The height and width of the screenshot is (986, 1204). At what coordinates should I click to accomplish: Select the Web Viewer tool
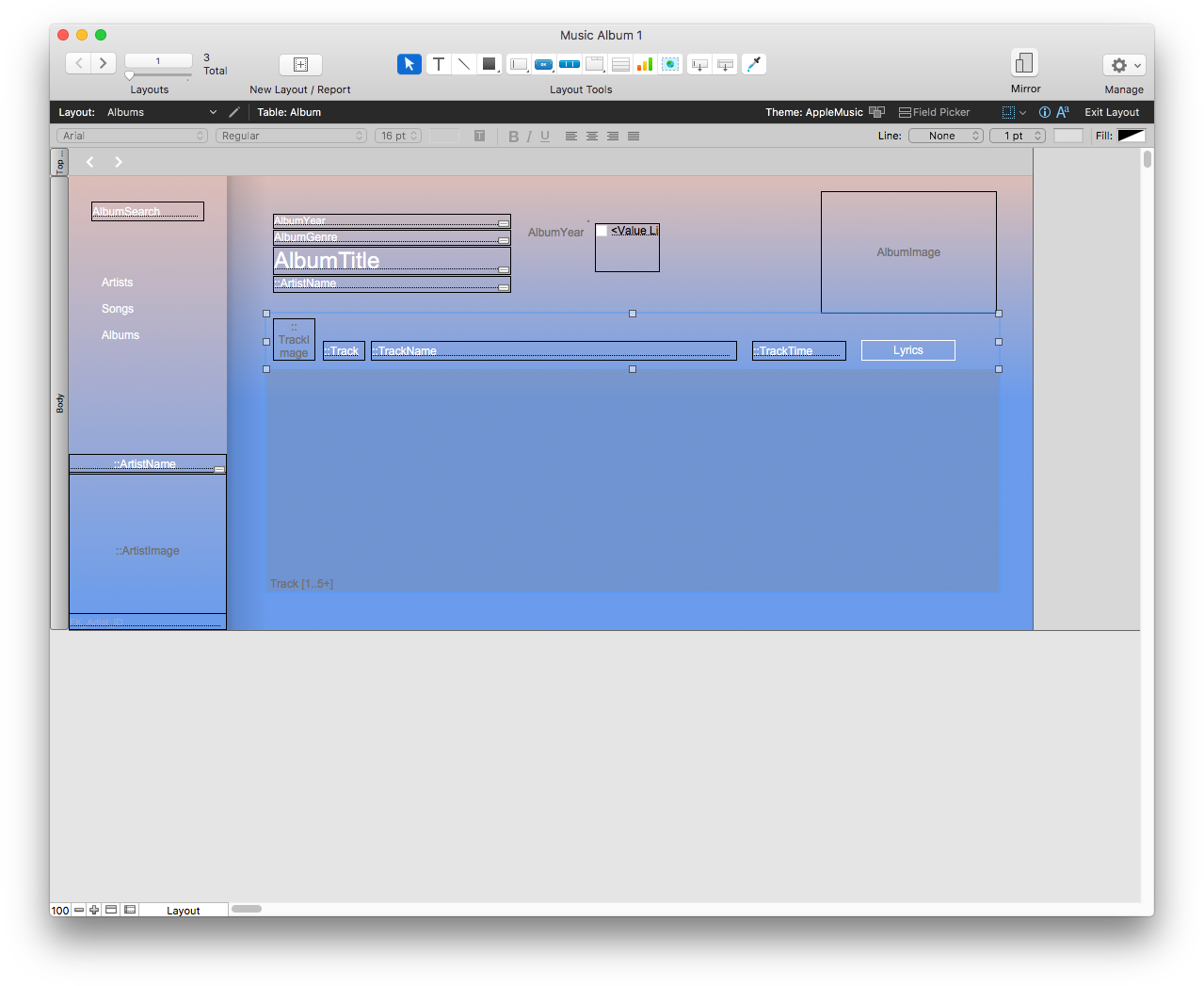670,64
